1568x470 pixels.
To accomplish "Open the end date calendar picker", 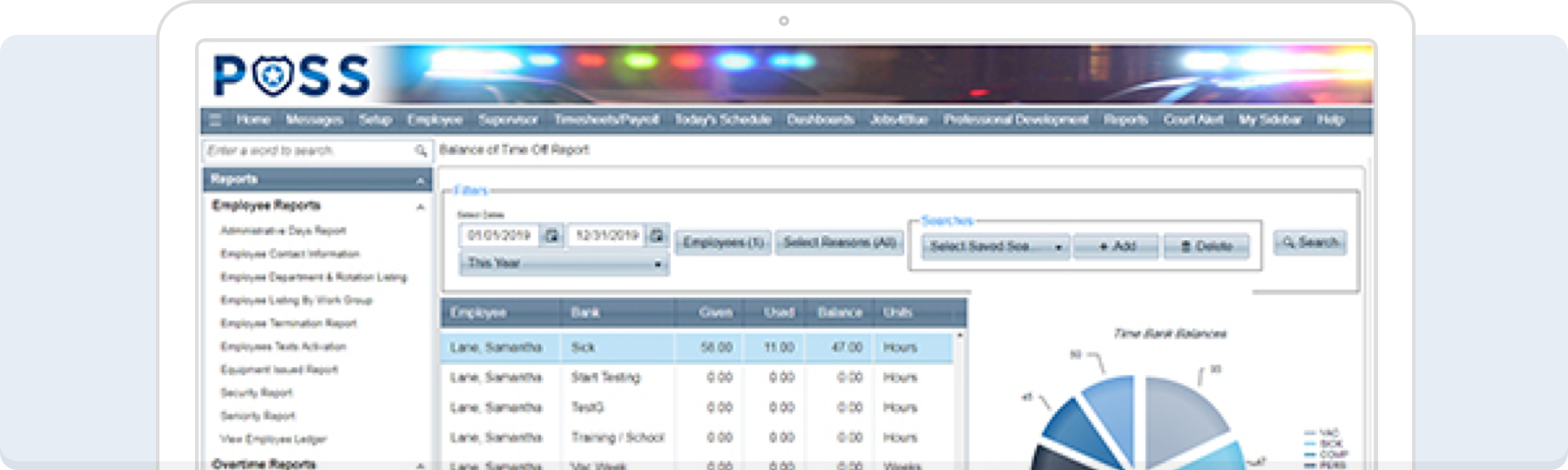I will (657, 236).
